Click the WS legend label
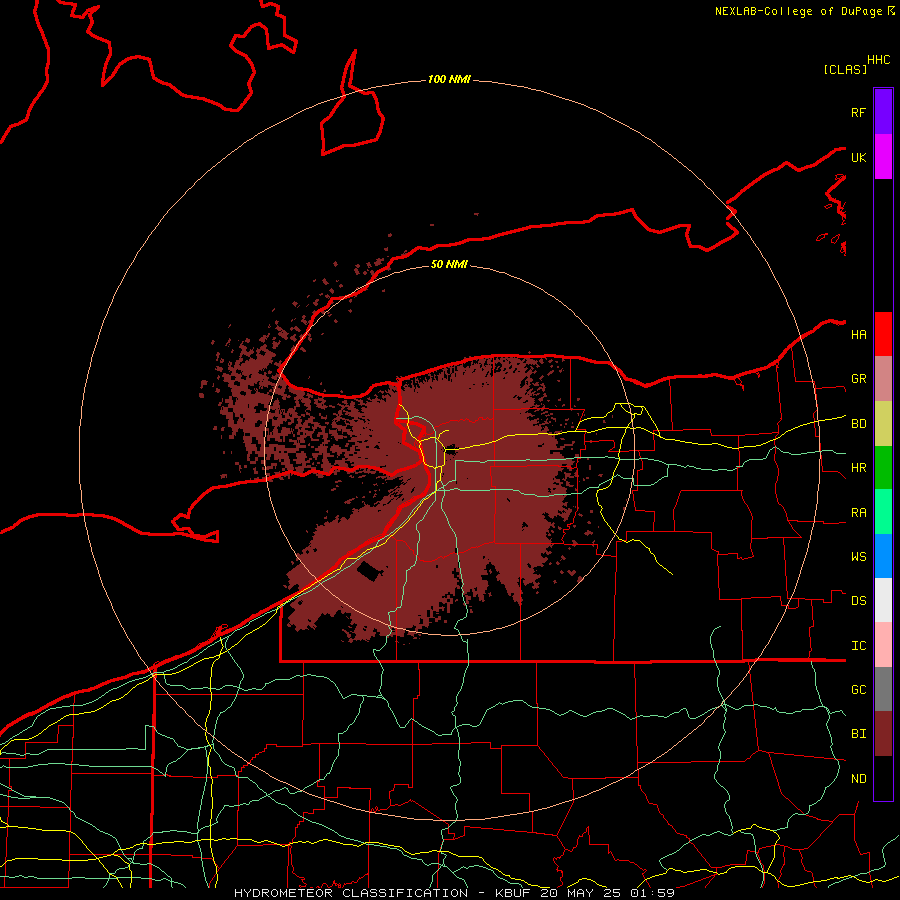900x900 pixels. [859, 556]
